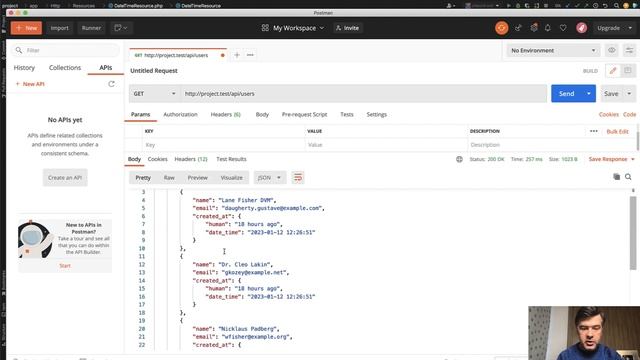Click the params Key input cell
Viewport: 640px width, 360px height.
coord(223,145)
